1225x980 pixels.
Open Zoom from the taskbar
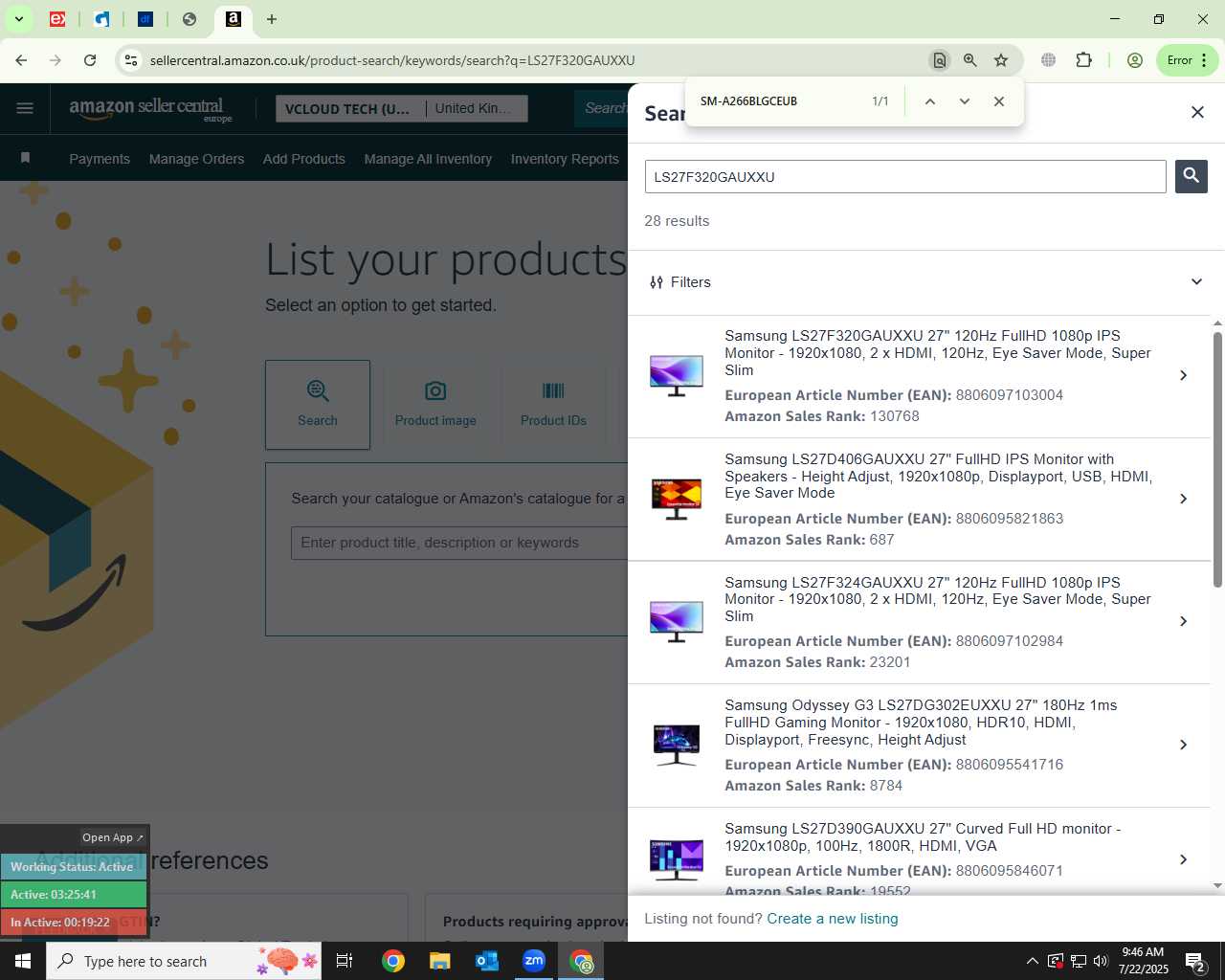[x=534, y=961]
